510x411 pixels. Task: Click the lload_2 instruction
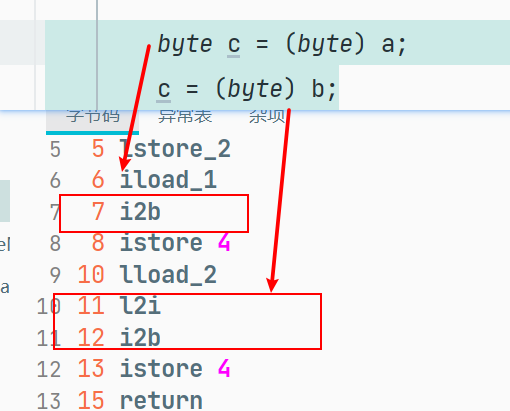(168, 274)
